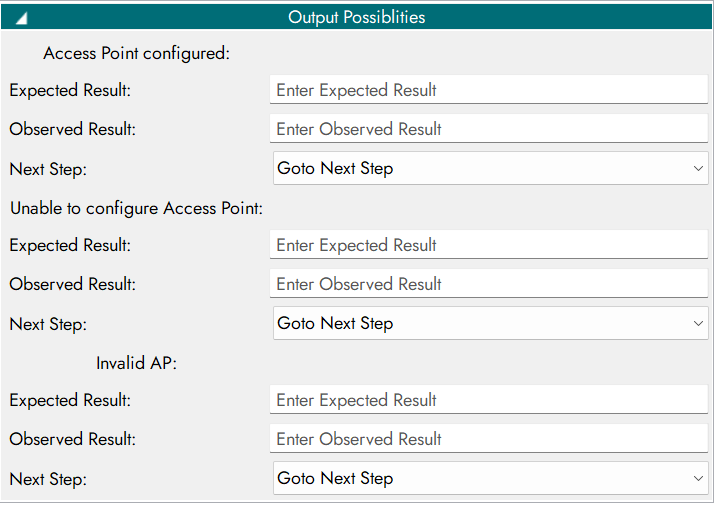Collapse the Output Possiblities panel triangle

click(x=21, y=18)
